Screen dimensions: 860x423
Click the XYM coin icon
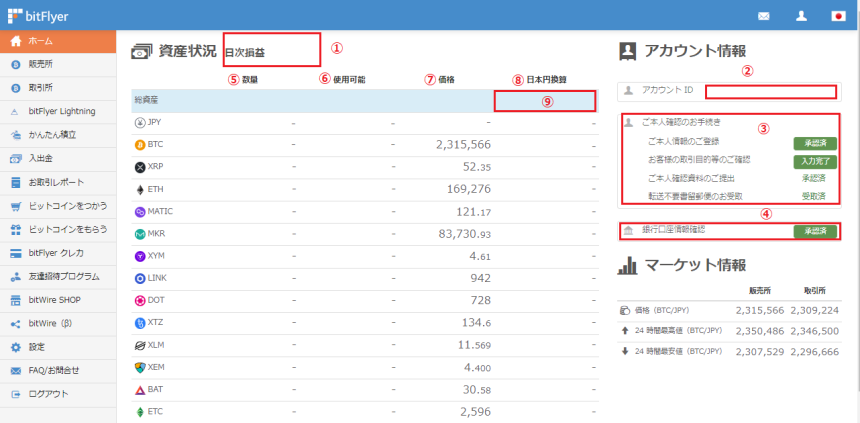[x=140, y=256]
